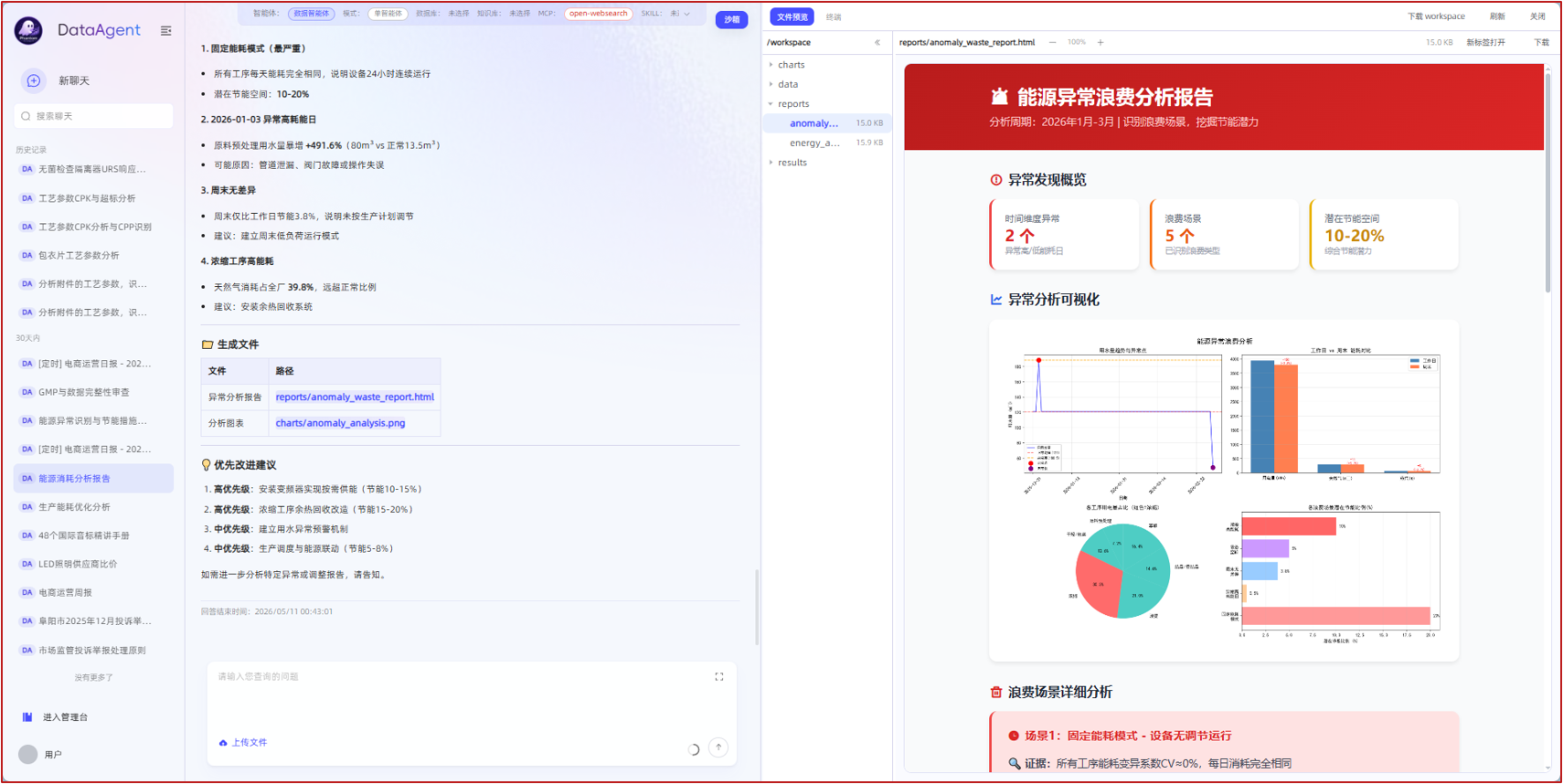1563x784 pixels.
Task: Click the 刷新 button
Action: click(x=1497, y=16)
